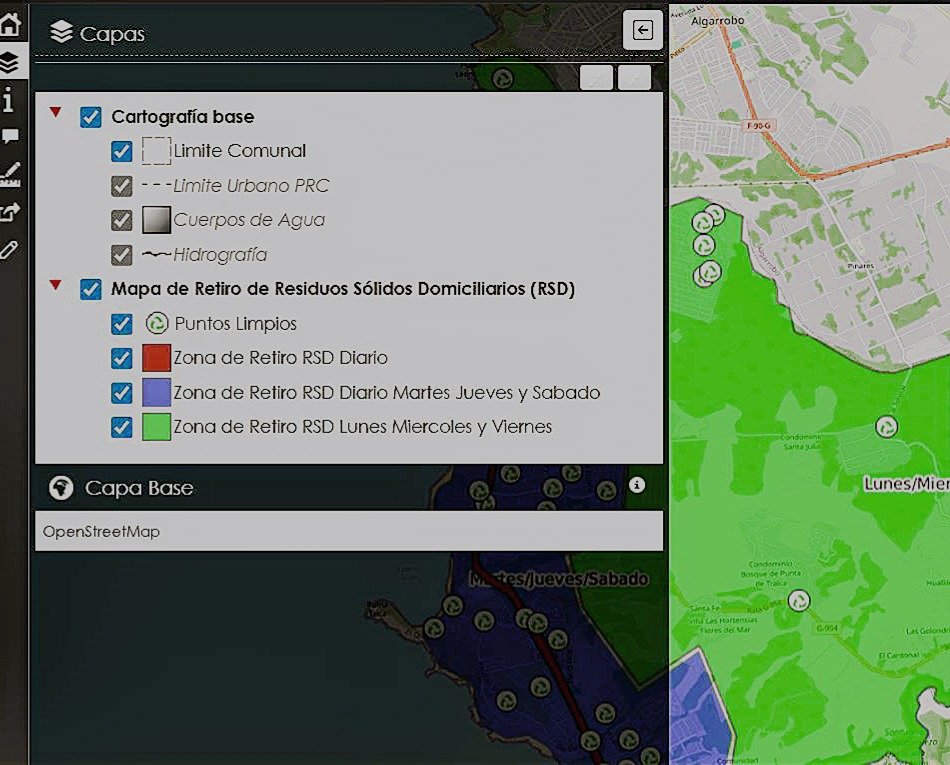Click the speech bubble popup icon

(x=10, y=137)
